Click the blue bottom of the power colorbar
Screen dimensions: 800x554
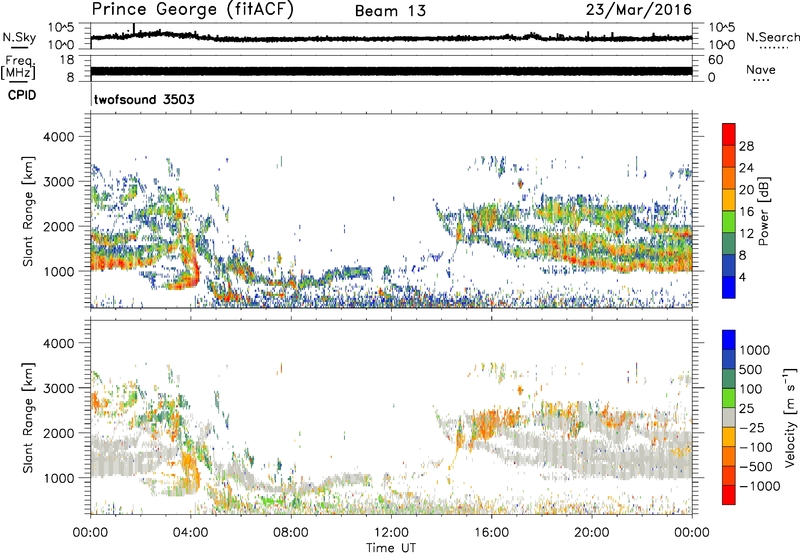[729, 287]
